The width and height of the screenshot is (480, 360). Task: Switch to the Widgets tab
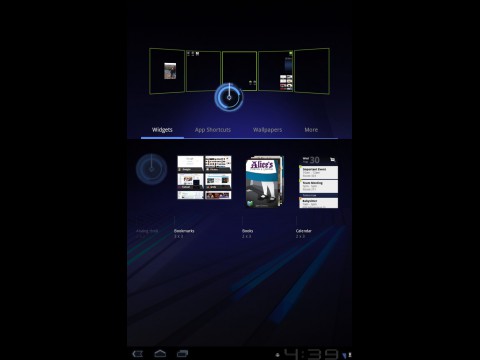click(x=162, y=130)
